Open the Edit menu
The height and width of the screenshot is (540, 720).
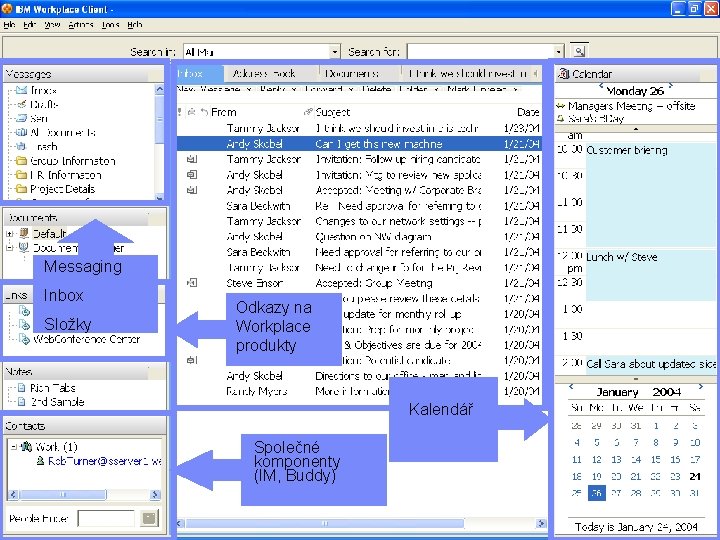(30, 25)
